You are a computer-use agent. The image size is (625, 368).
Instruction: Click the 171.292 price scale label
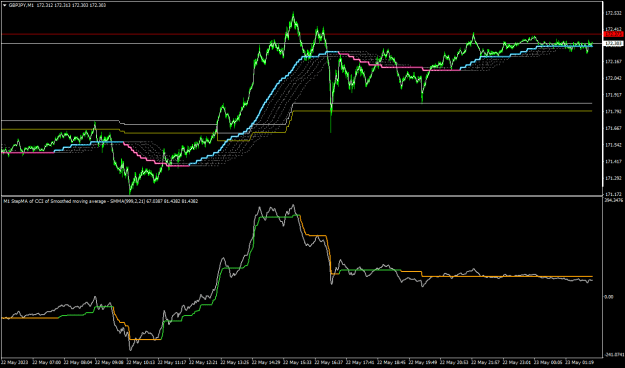tap(613, 178)
